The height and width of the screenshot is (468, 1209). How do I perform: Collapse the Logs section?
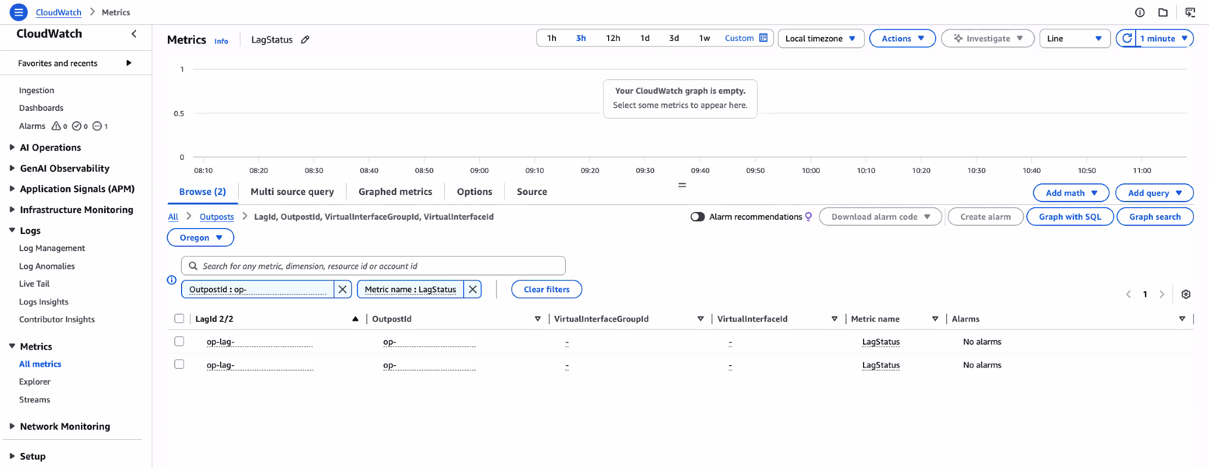(12, 230)
